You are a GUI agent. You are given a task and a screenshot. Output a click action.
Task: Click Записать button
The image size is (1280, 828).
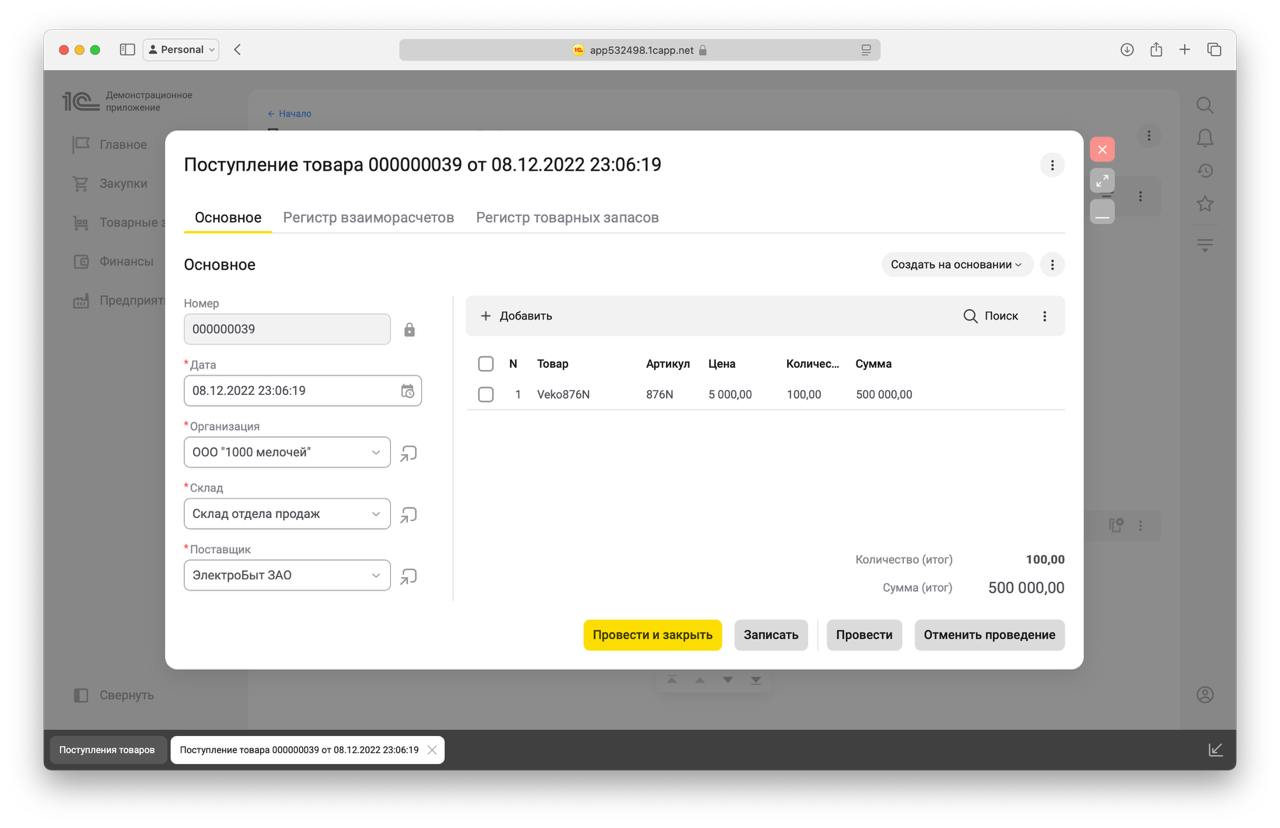coord(771,635)
